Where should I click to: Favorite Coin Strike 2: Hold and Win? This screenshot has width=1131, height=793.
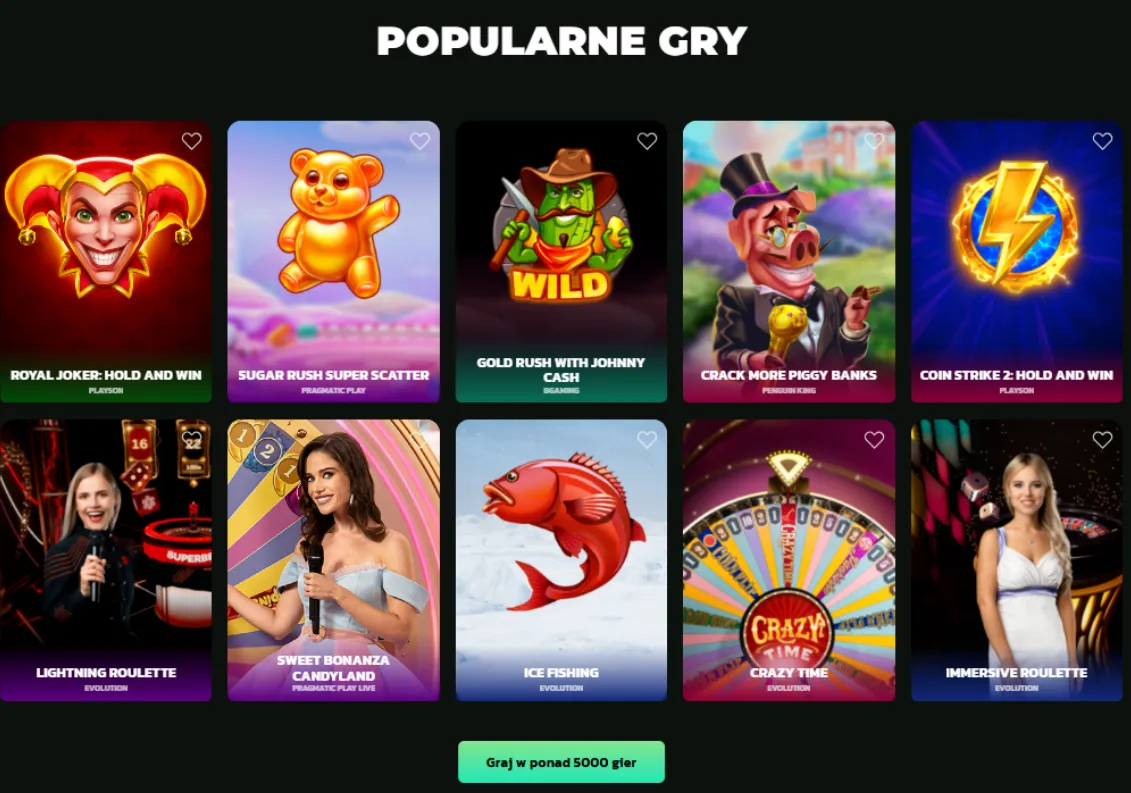(x=1102, y=141)
